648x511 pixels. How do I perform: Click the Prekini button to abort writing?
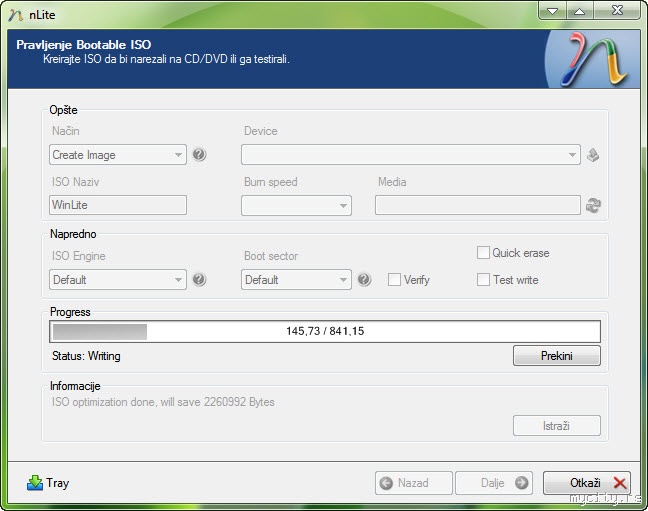557,356
